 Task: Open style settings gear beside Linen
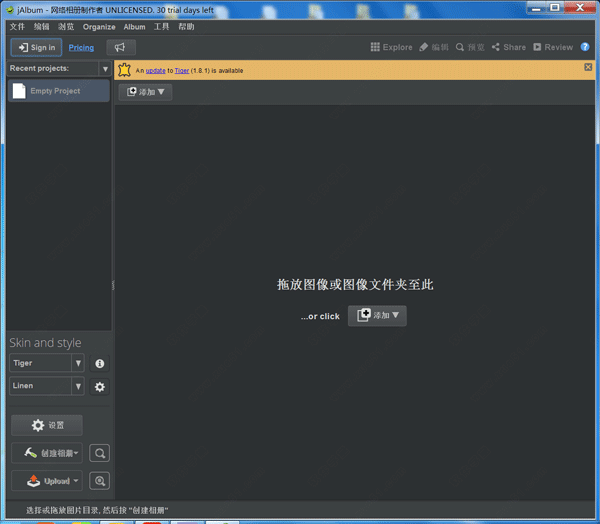coord(99,386)
